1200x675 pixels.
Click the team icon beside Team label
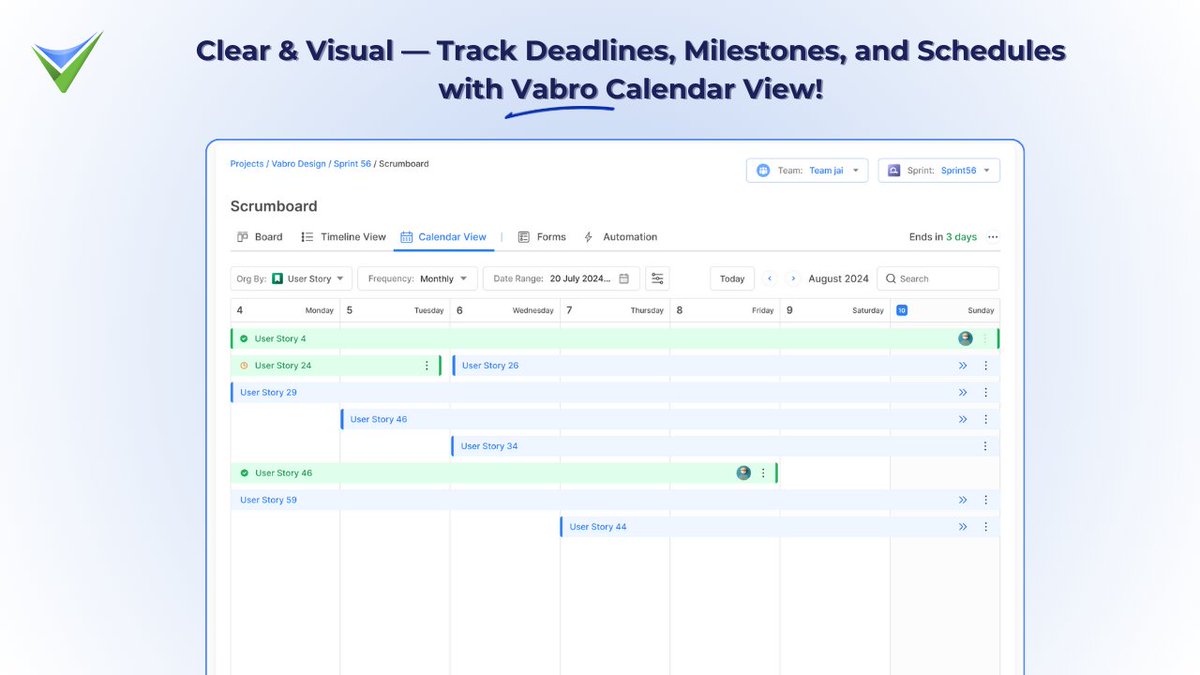(x=763, y=170)
